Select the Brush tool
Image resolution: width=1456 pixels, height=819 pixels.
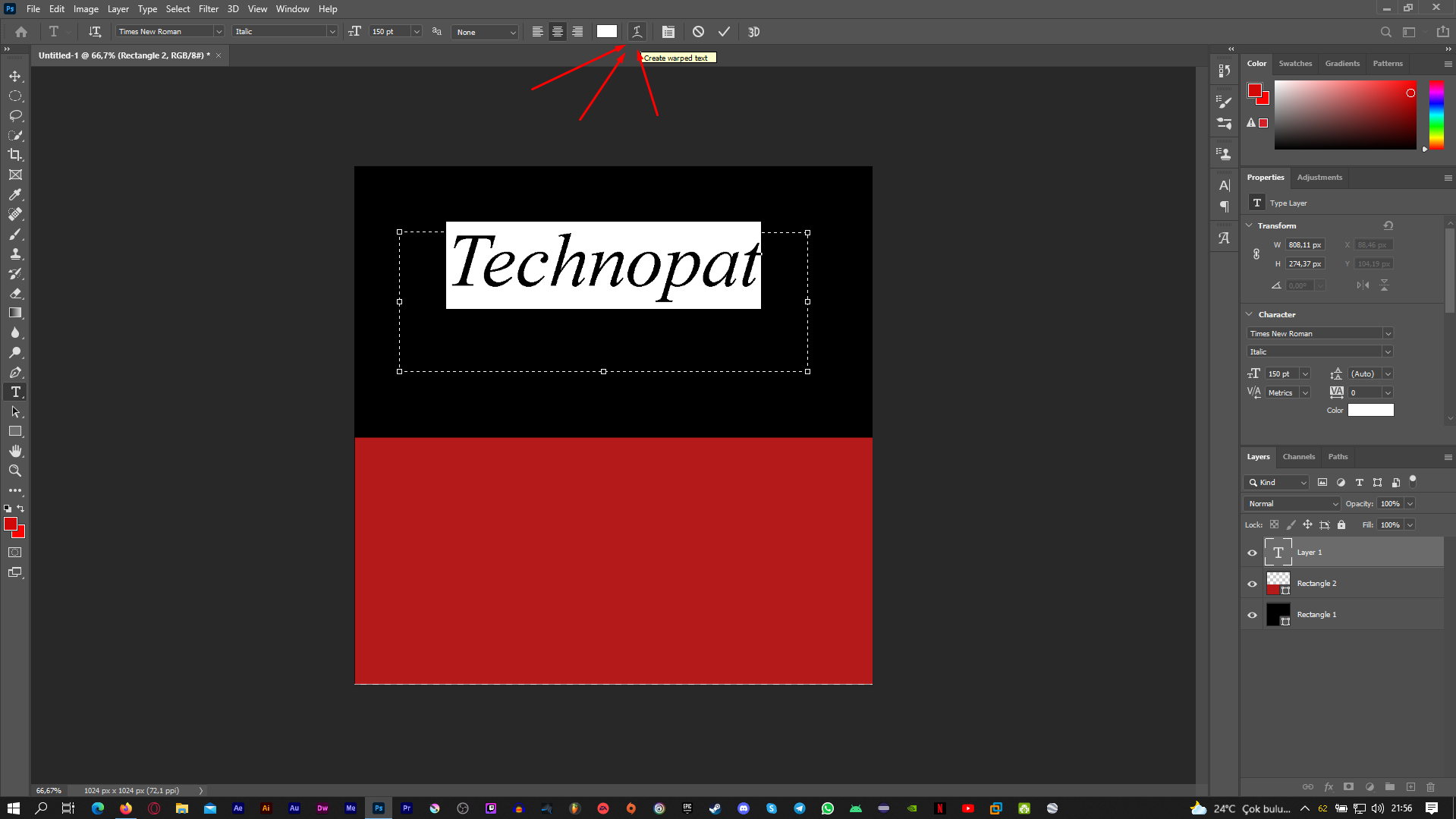click(15, 235)
